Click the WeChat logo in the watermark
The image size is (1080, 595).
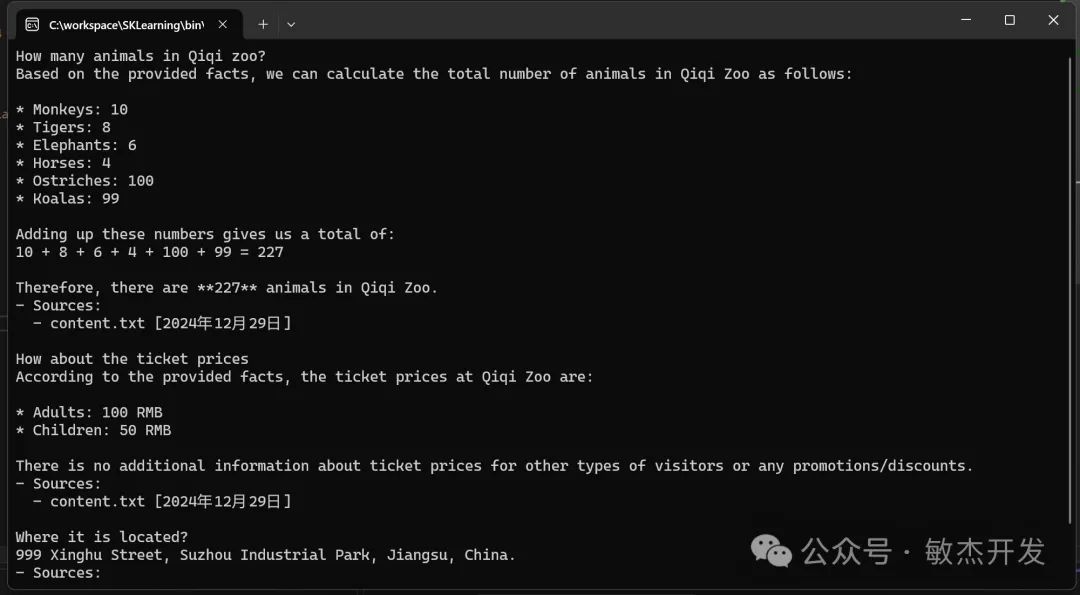771,550
